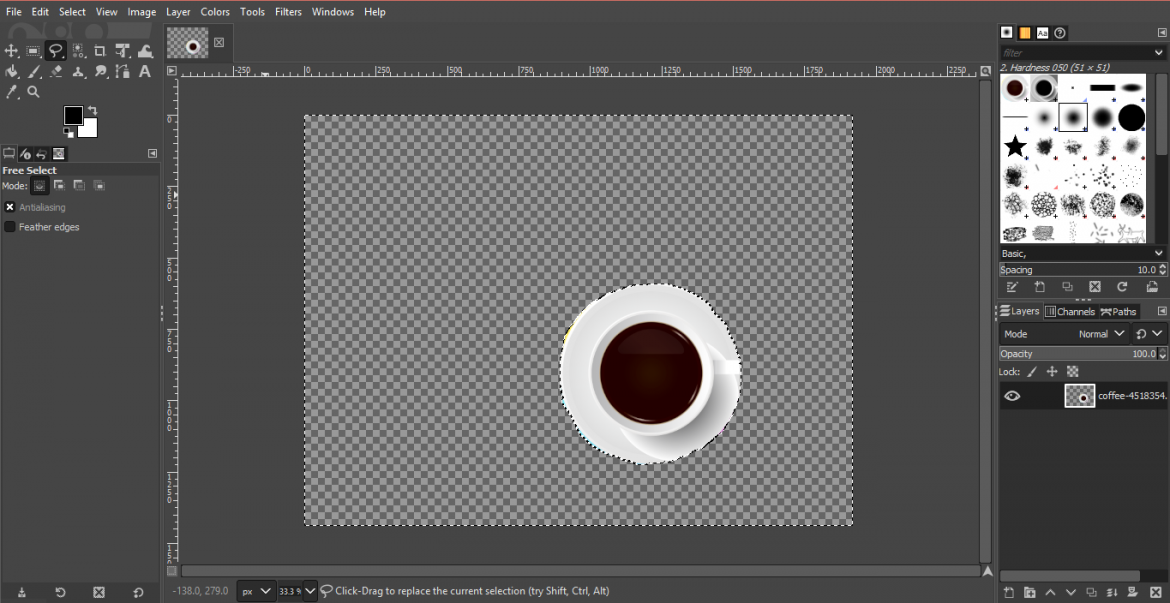Create a new layer in the Layers panel
Image resolution: width=1170 pixels, height=603 pixels.
click(x=1009, y=592)
